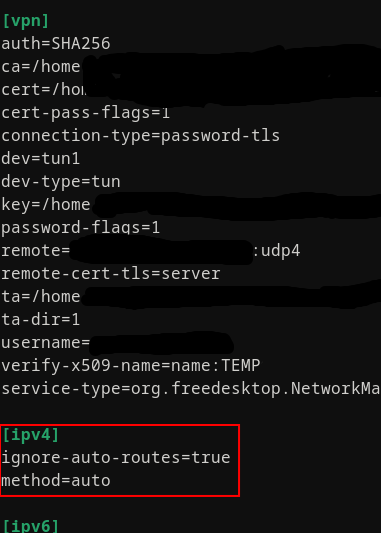The image size is (381, 533).
Task: Click the username= field label
Action: pos(46,343)
